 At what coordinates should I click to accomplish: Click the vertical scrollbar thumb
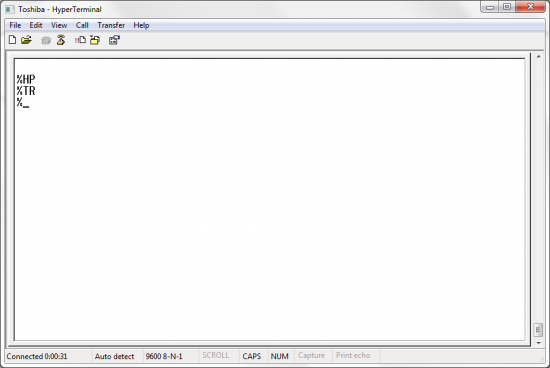[538, 330]
